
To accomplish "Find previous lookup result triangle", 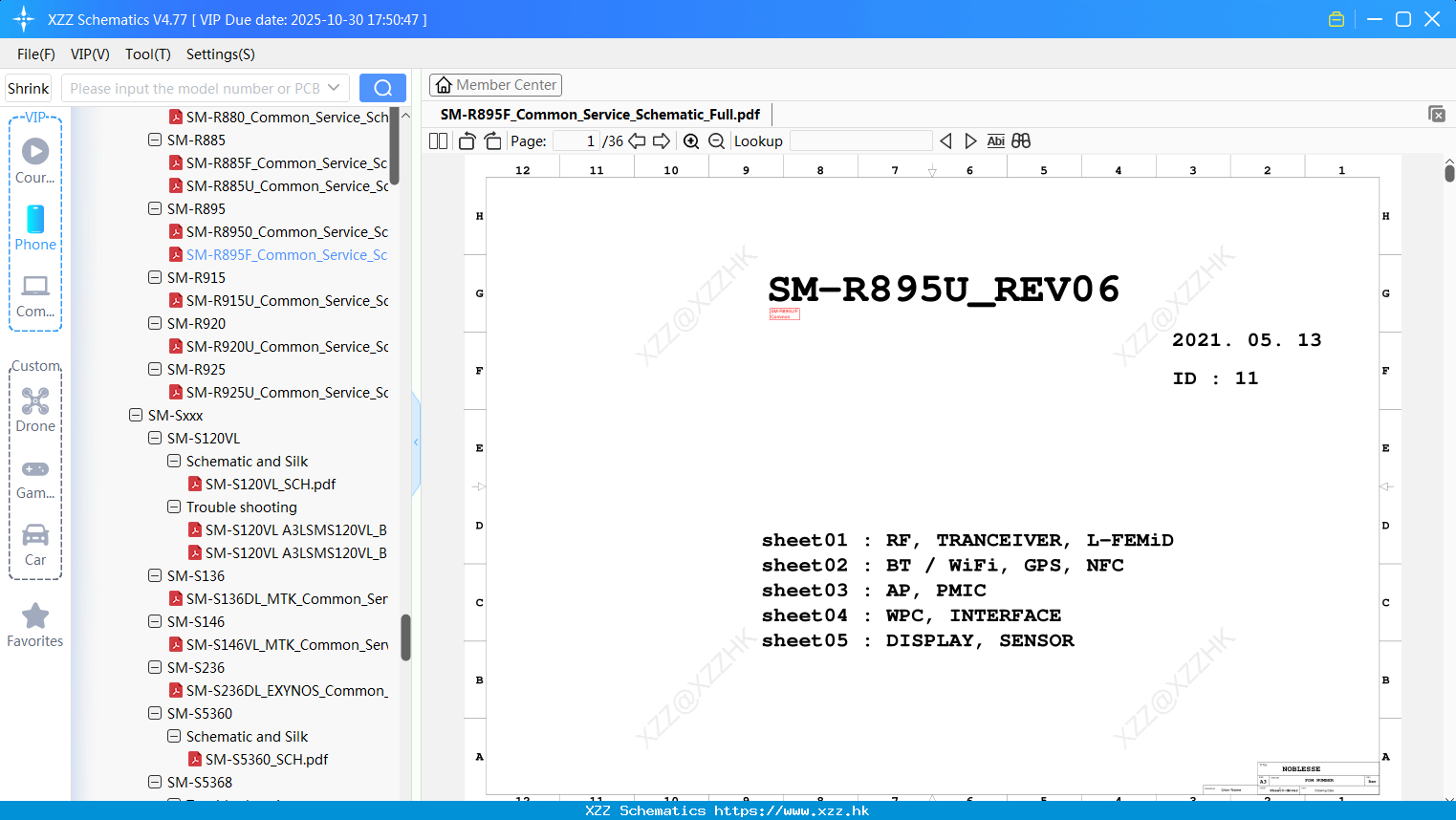I will click(945, 140).
